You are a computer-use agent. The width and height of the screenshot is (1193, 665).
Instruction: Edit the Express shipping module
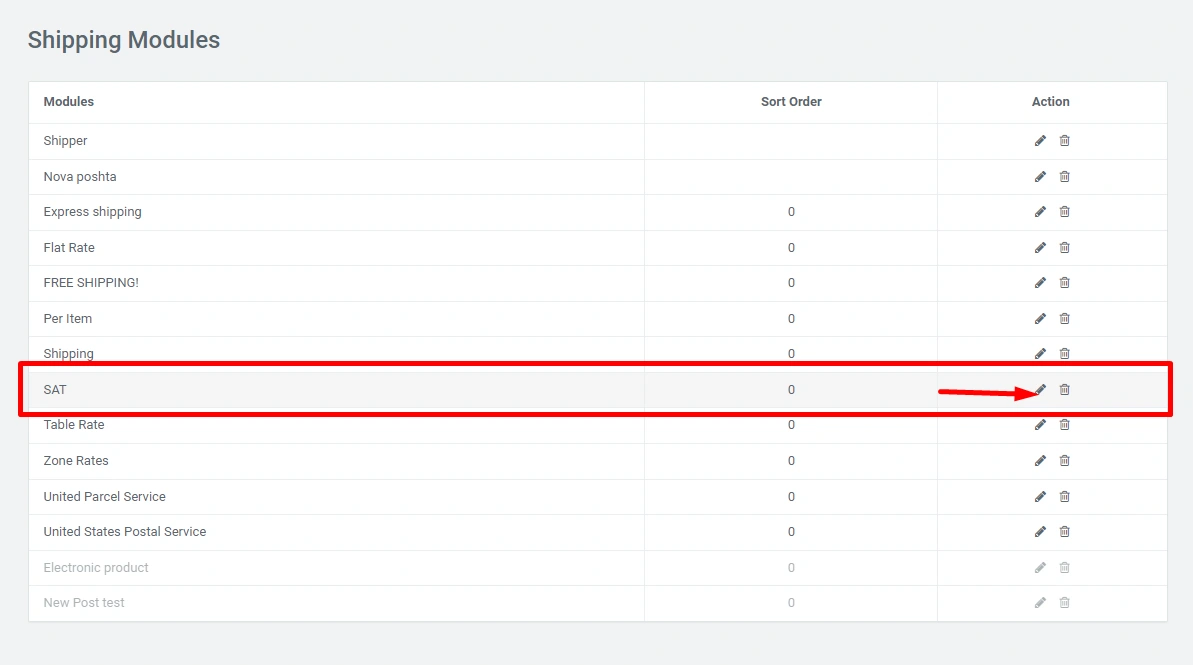point(1040,212)
